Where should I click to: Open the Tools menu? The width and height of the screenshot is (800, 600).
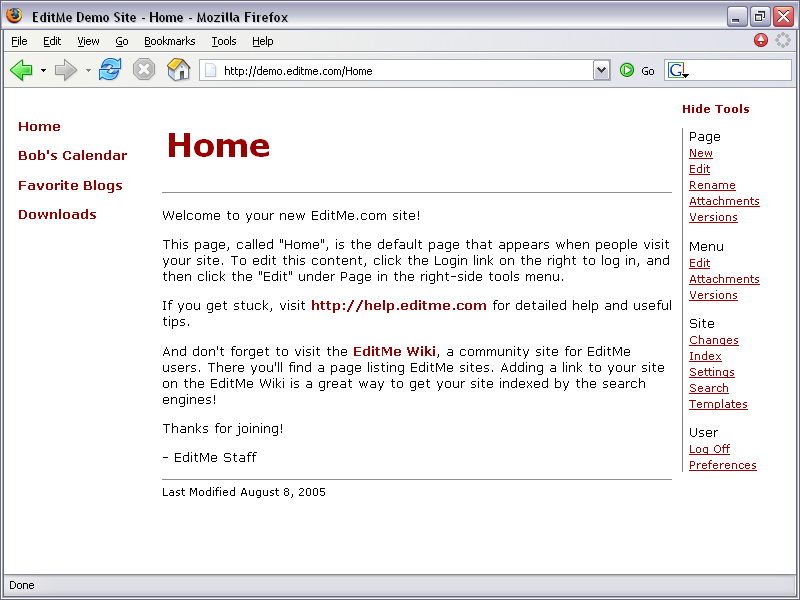tap(224, 41)
